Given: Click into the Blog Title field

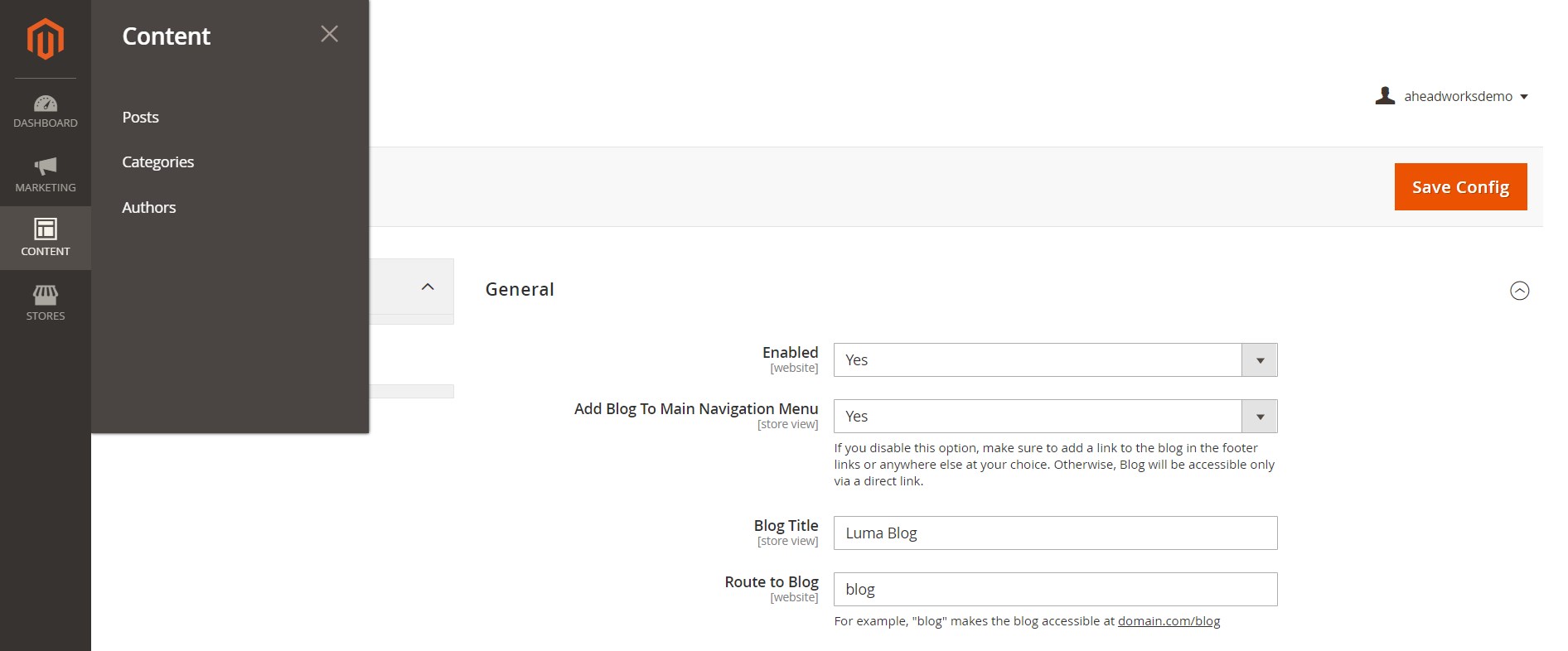Looking at the screenshot, I should pos(1055,533).
